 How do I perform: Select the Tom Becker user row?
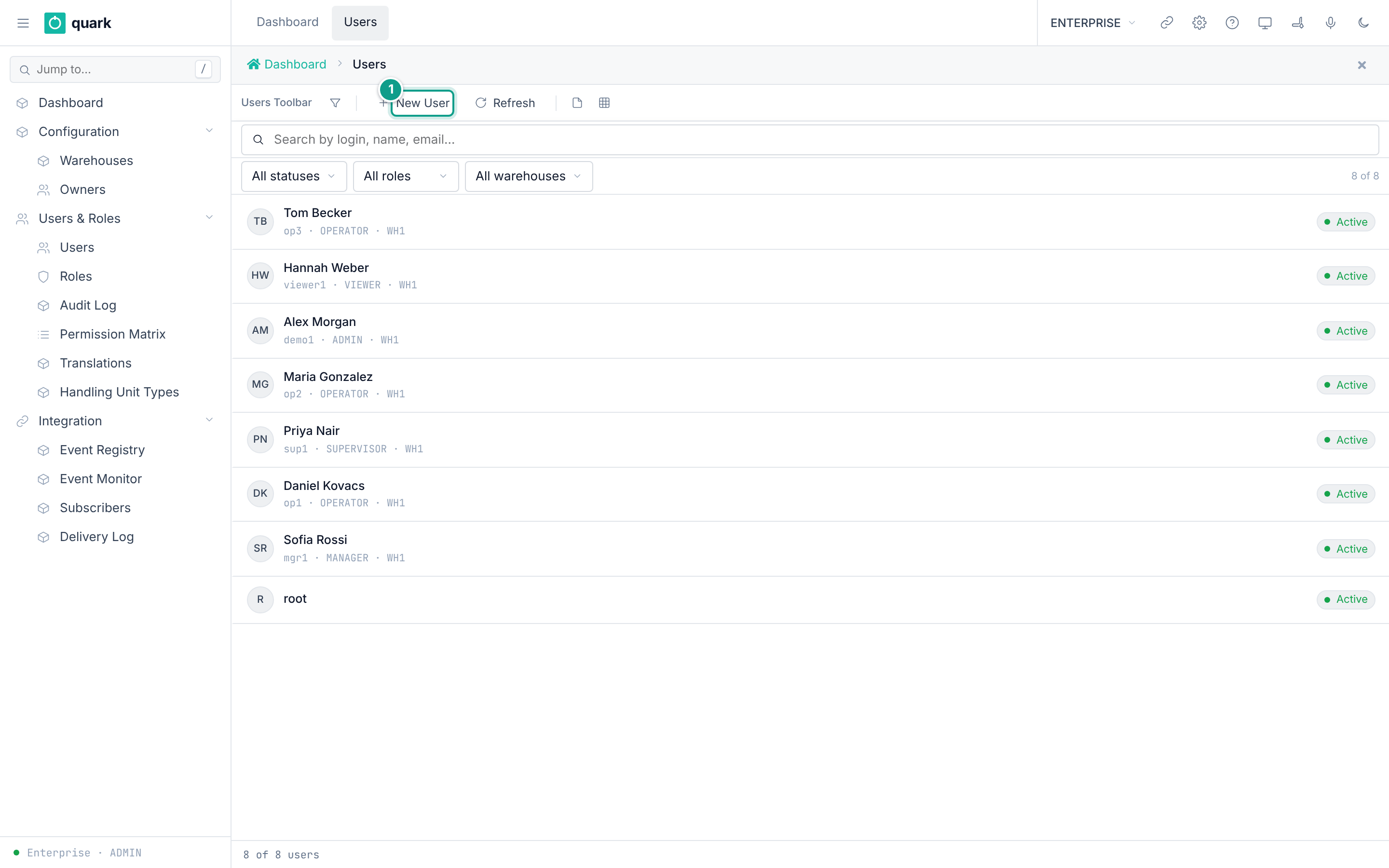(810, 222)
